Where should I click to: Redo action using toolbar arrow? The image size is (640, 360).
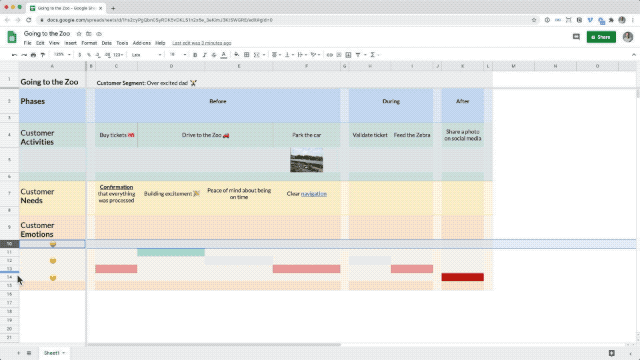[x=24, y=55]
